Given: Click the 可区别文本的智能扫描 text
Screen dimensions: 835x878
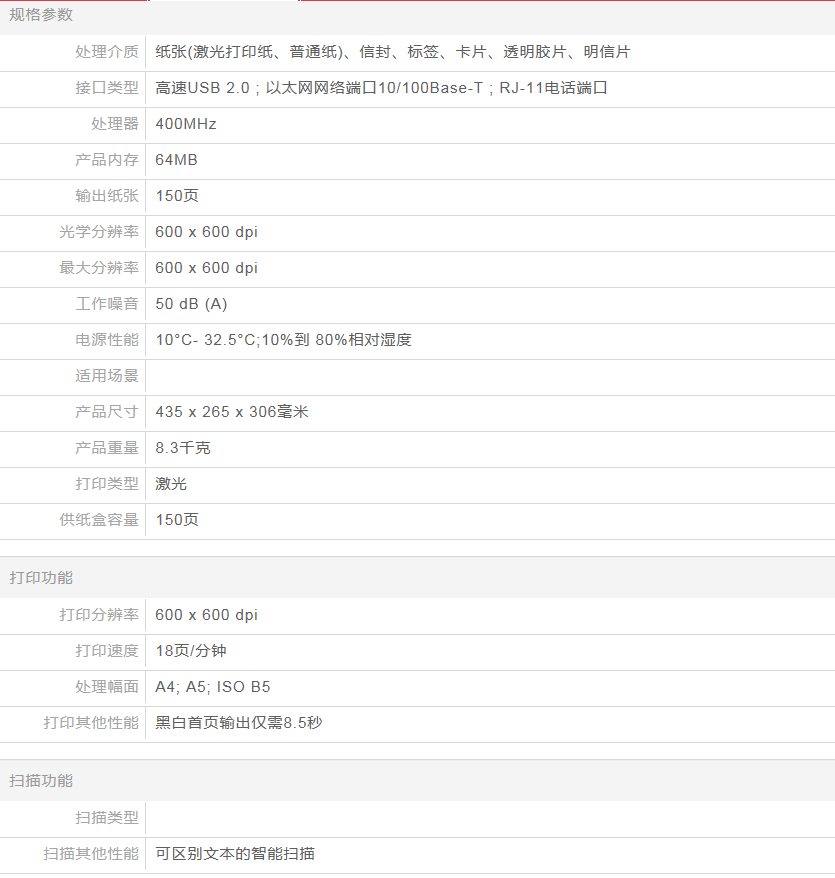Looking at the screenshot, I should (x=235, y=854).
